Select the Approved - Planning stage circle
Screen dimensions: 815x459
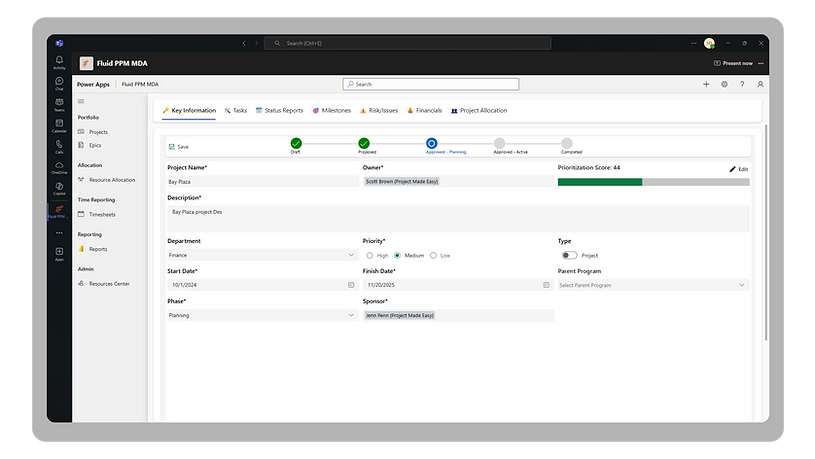431,143
